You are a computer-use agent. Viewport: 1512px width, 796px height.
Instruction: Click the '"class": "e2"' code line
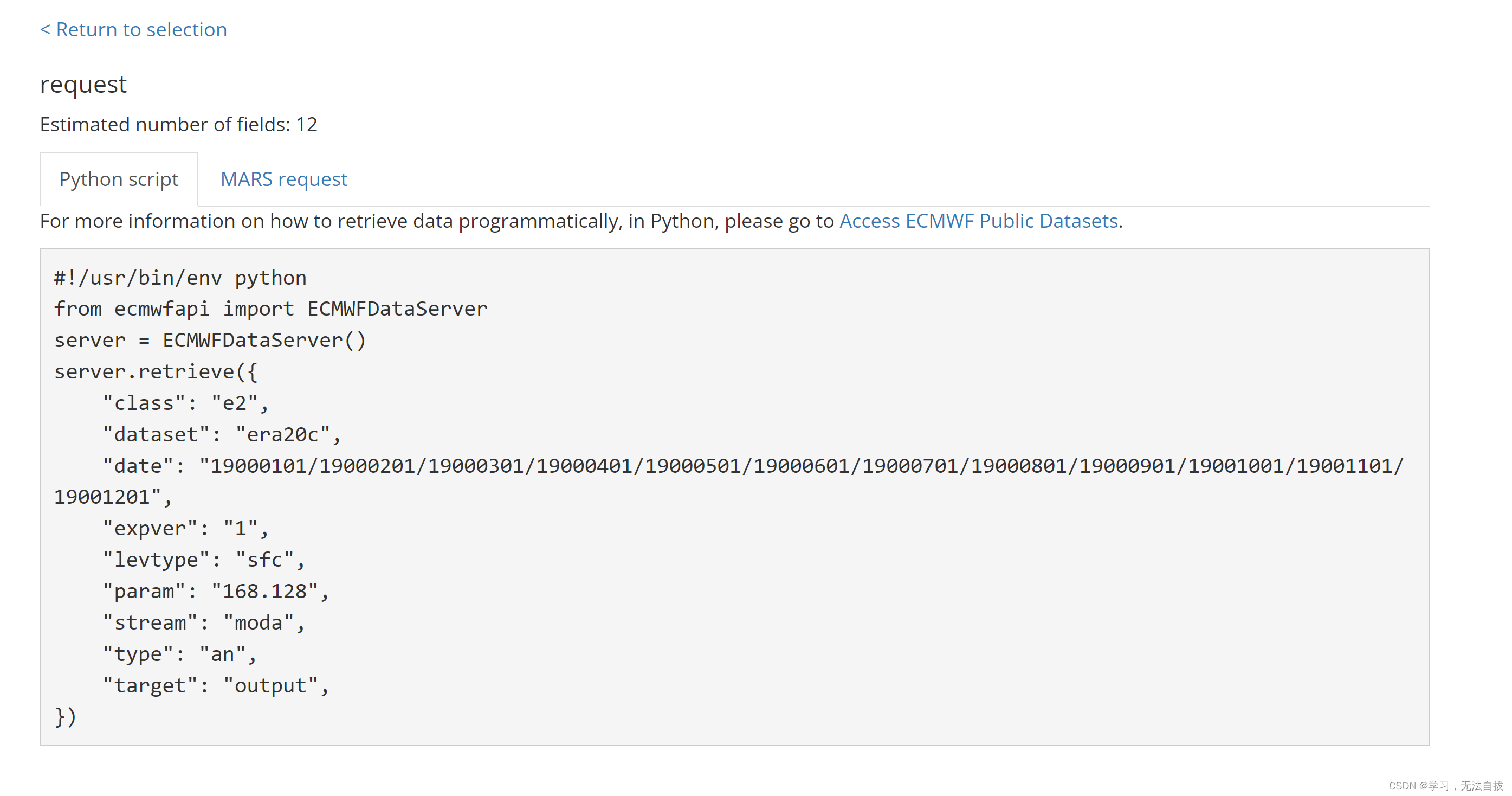pos(185,403)
